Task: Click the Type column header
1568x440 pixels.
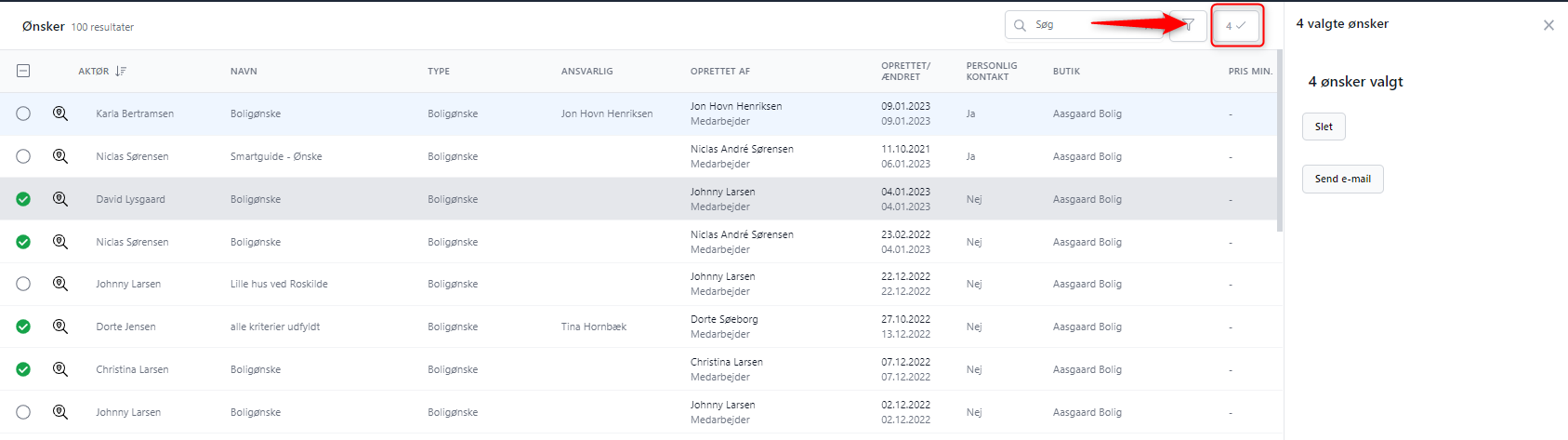Action: pos(439,71)
